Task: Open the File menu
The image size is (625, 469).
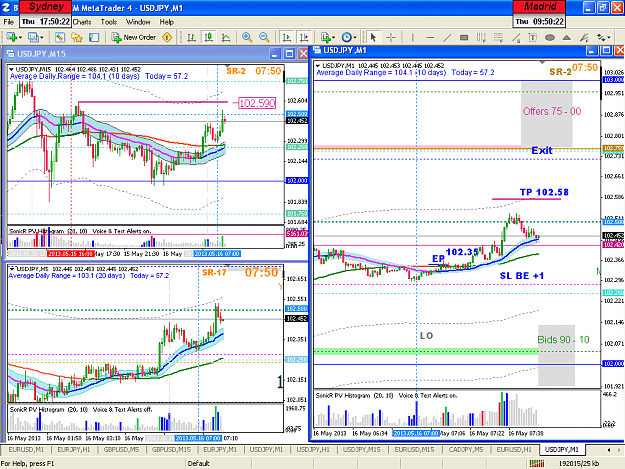Action: point(8,22)
